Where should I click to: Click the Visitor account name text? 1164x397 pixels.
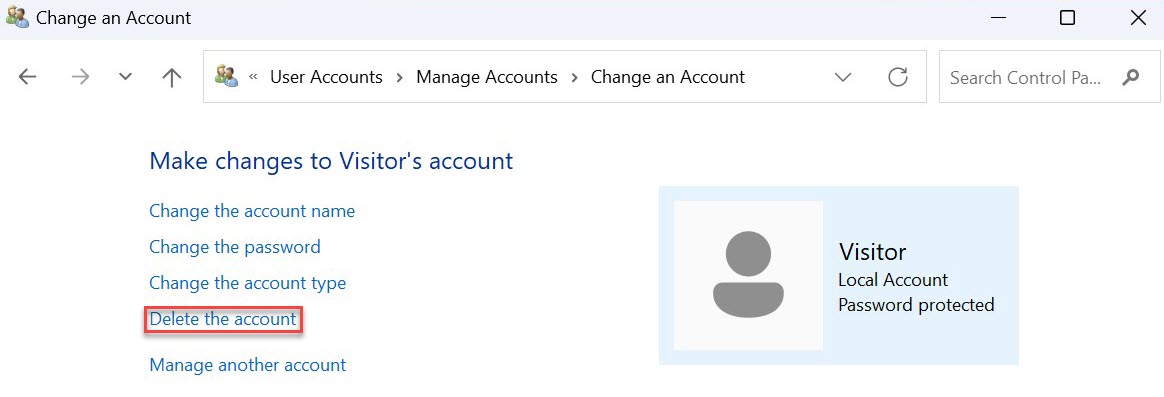coord(872,252)
